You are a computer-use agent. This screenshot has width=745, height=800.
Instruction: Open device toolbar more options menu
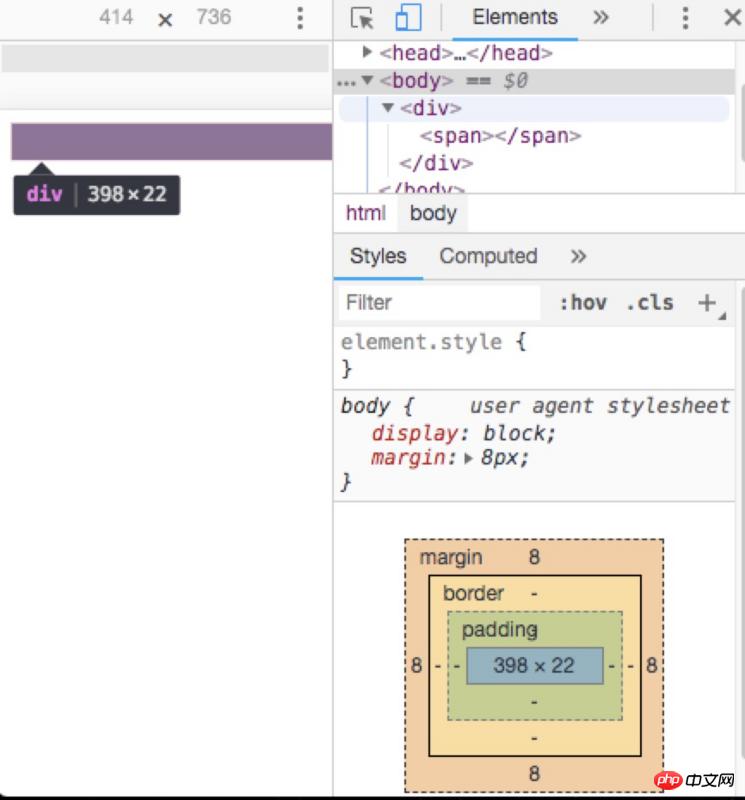tap(300, 18)
